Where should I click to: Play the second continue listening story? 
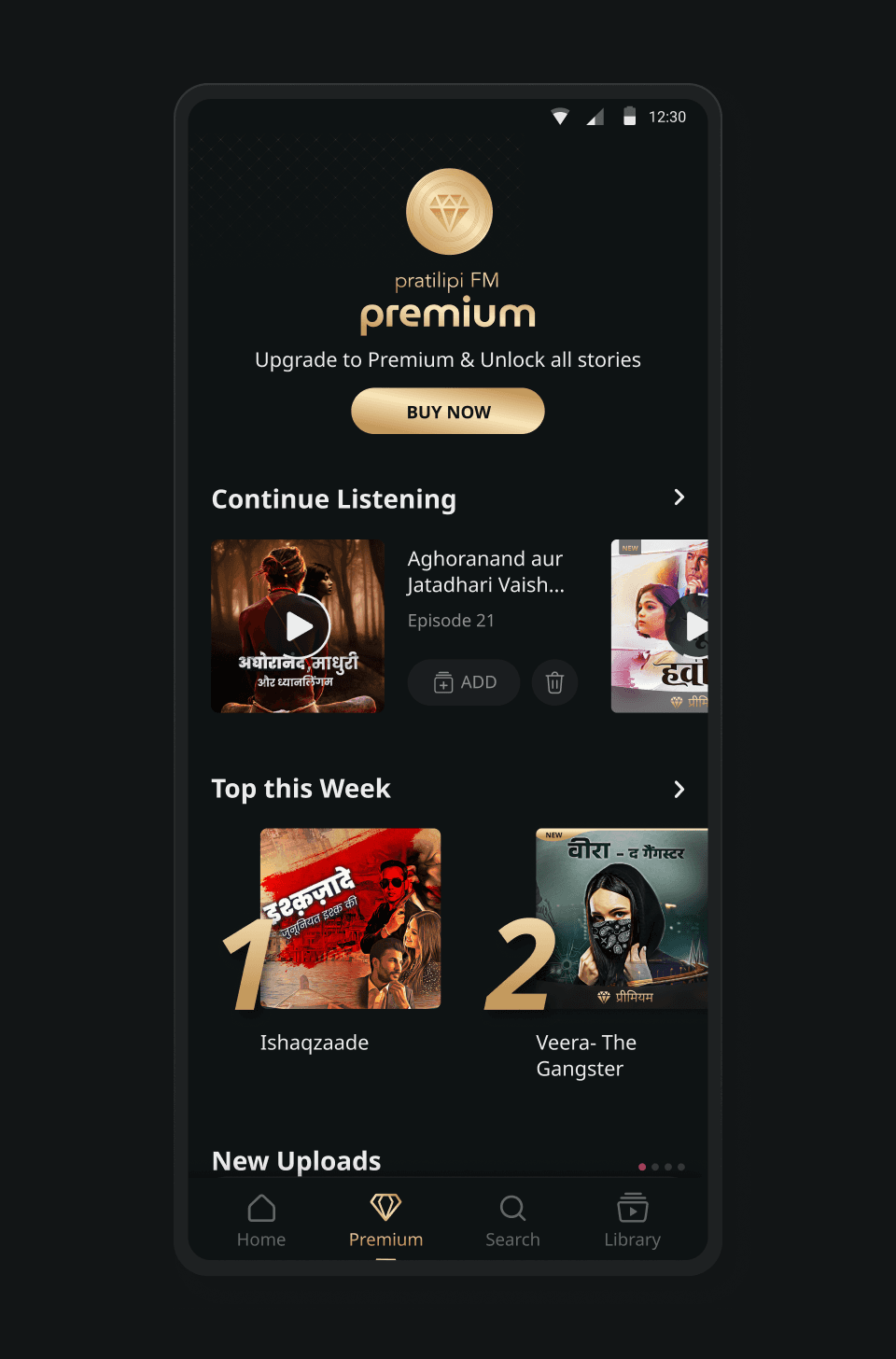coord(660,626)
